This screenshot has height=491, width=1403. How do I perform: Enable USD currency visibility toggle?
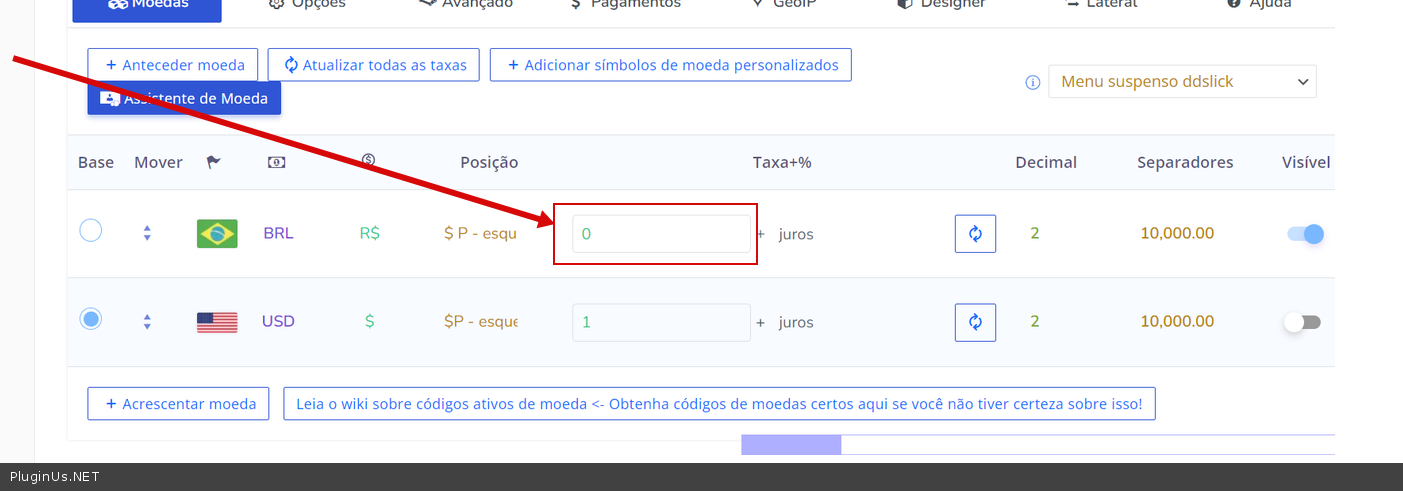1303,322
